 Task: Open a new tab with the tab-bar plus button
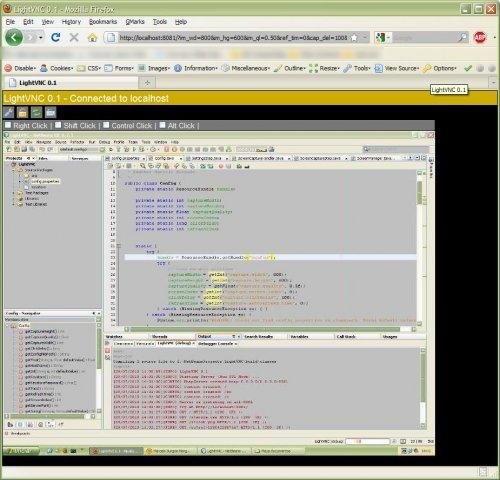click(x=147, y=83)
